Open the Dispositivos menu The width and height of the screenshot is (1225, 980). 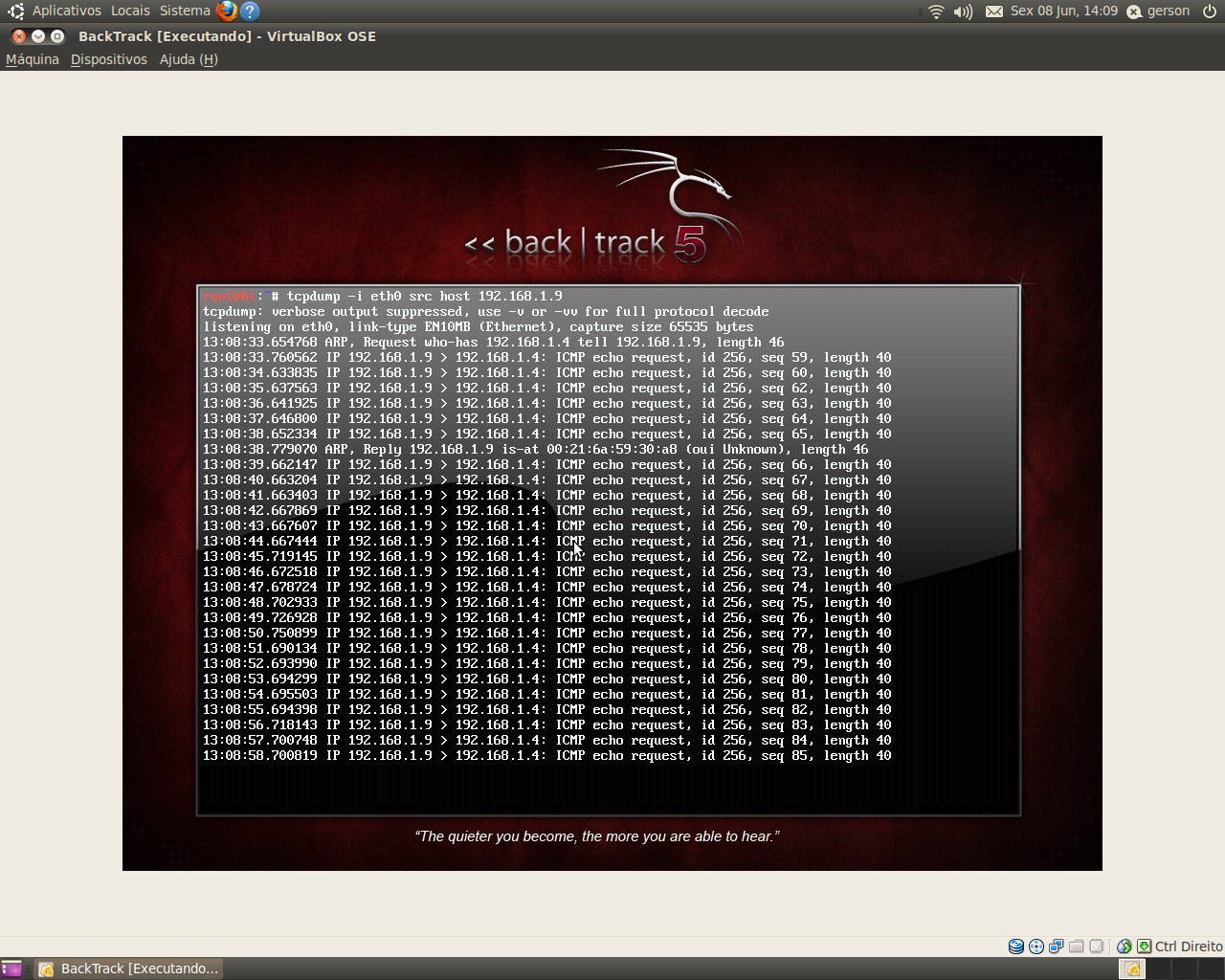[x=109, y=59]
